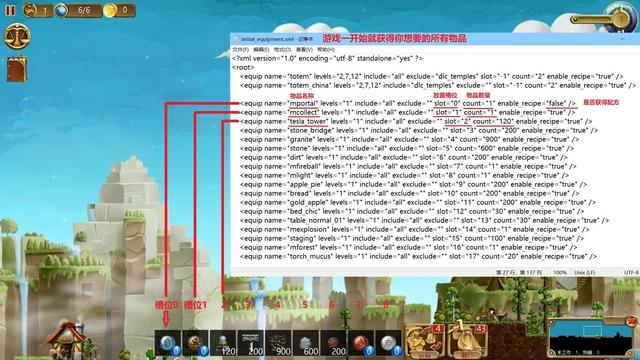The height and width of the screenshot is (360, 640).
Task: Open the food panel showing 4
Action: click(x=425, y=341)
